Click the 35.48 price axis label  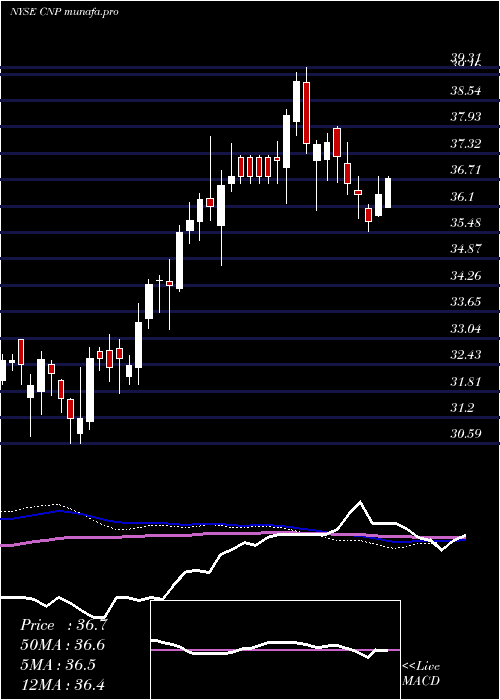[466, 223]
